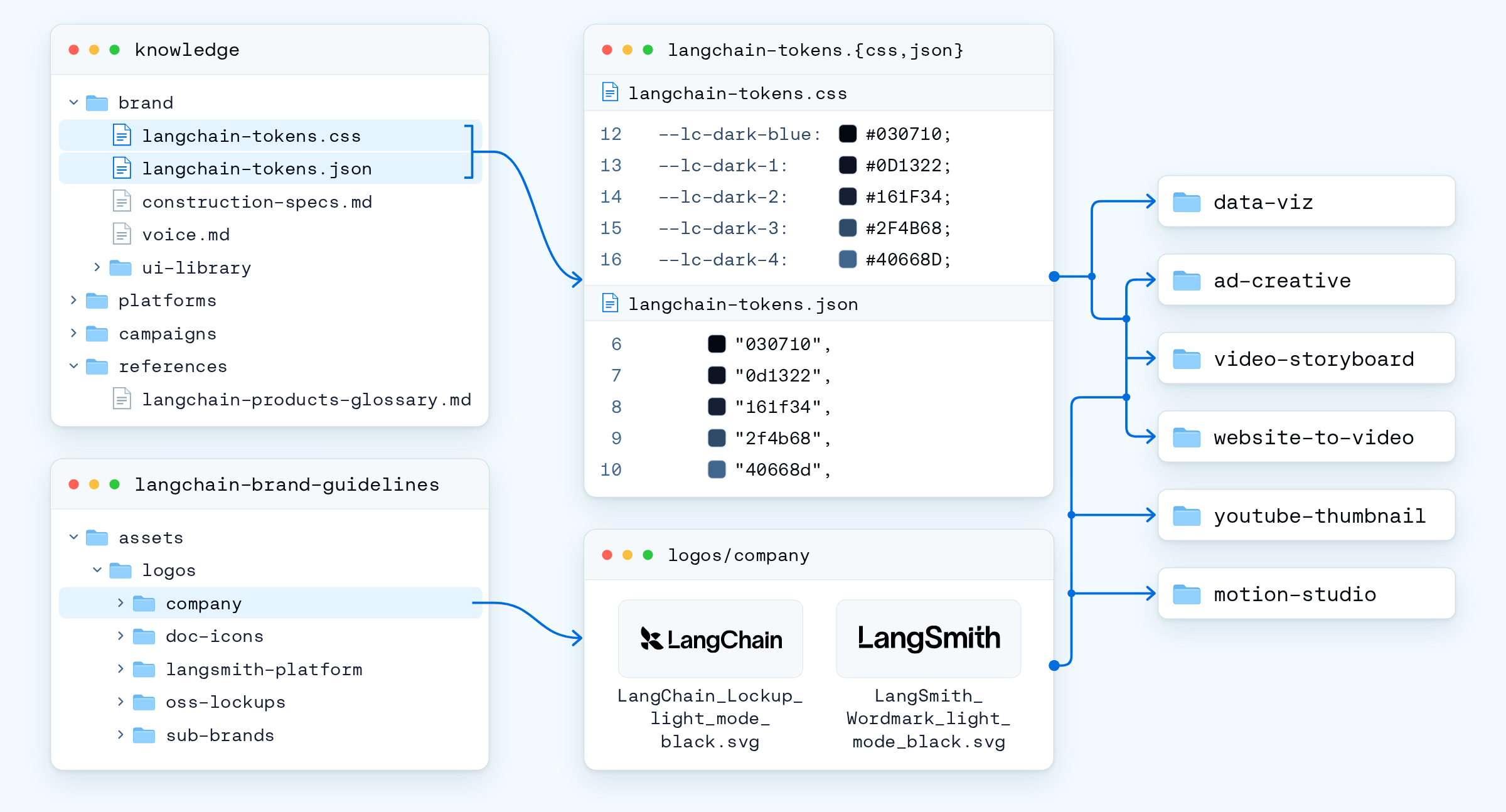1506x812 pixels.
Task: Select the company folder row
Action: tap(270, 603)
